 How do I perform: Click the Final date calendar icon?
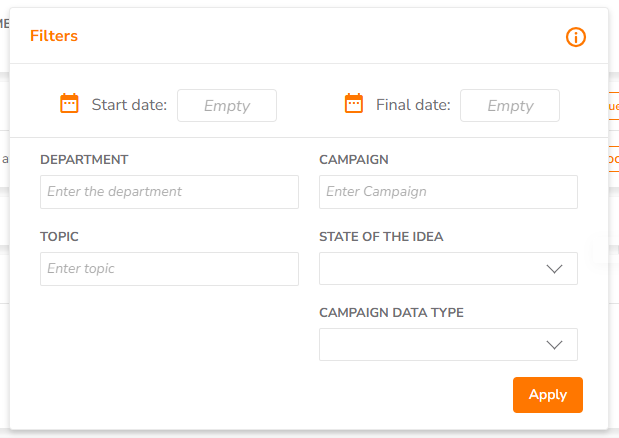click(x=354, y=103)
